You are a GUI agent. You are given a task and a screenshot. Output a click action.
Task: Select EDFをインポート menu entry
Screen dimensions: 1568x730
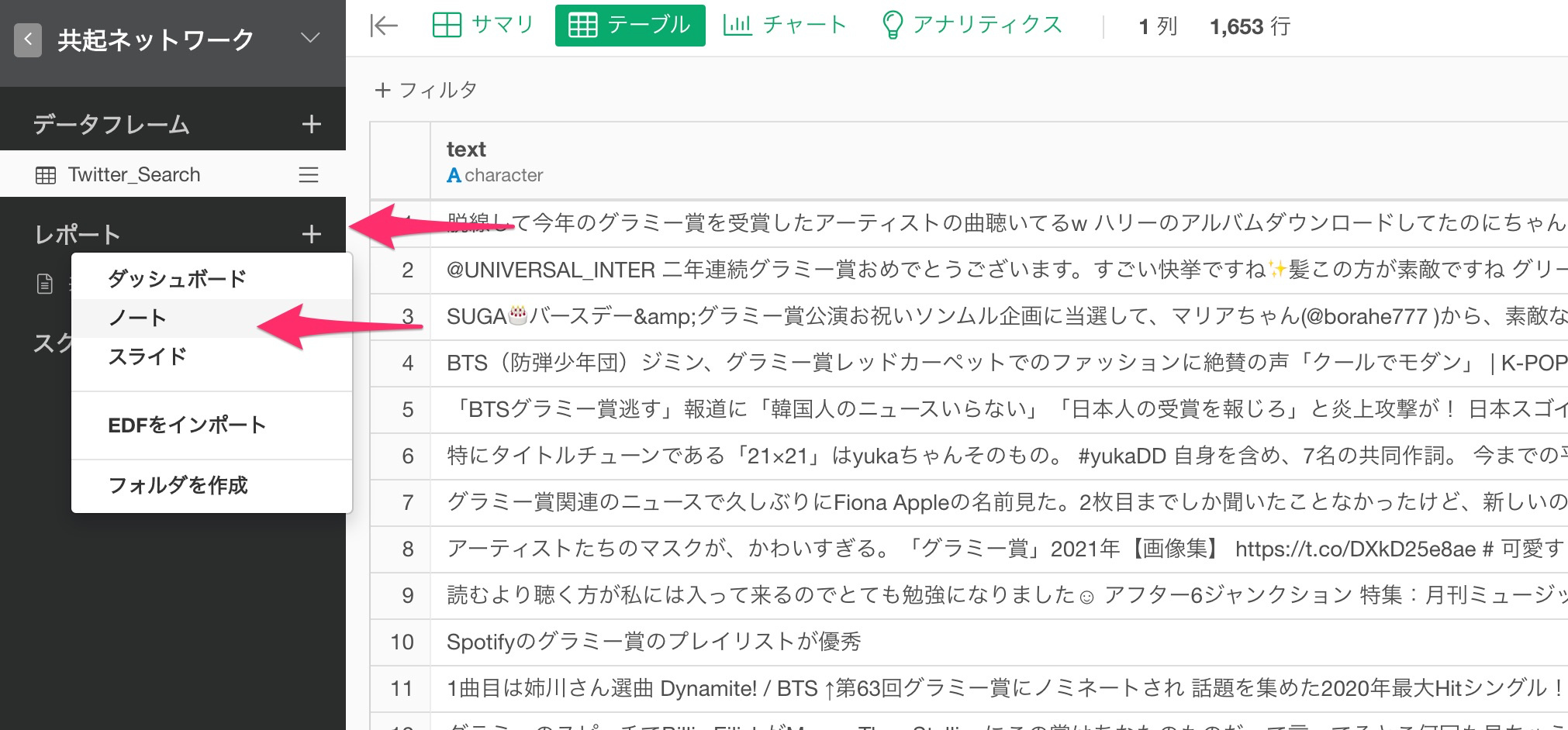tap(212, 425)
